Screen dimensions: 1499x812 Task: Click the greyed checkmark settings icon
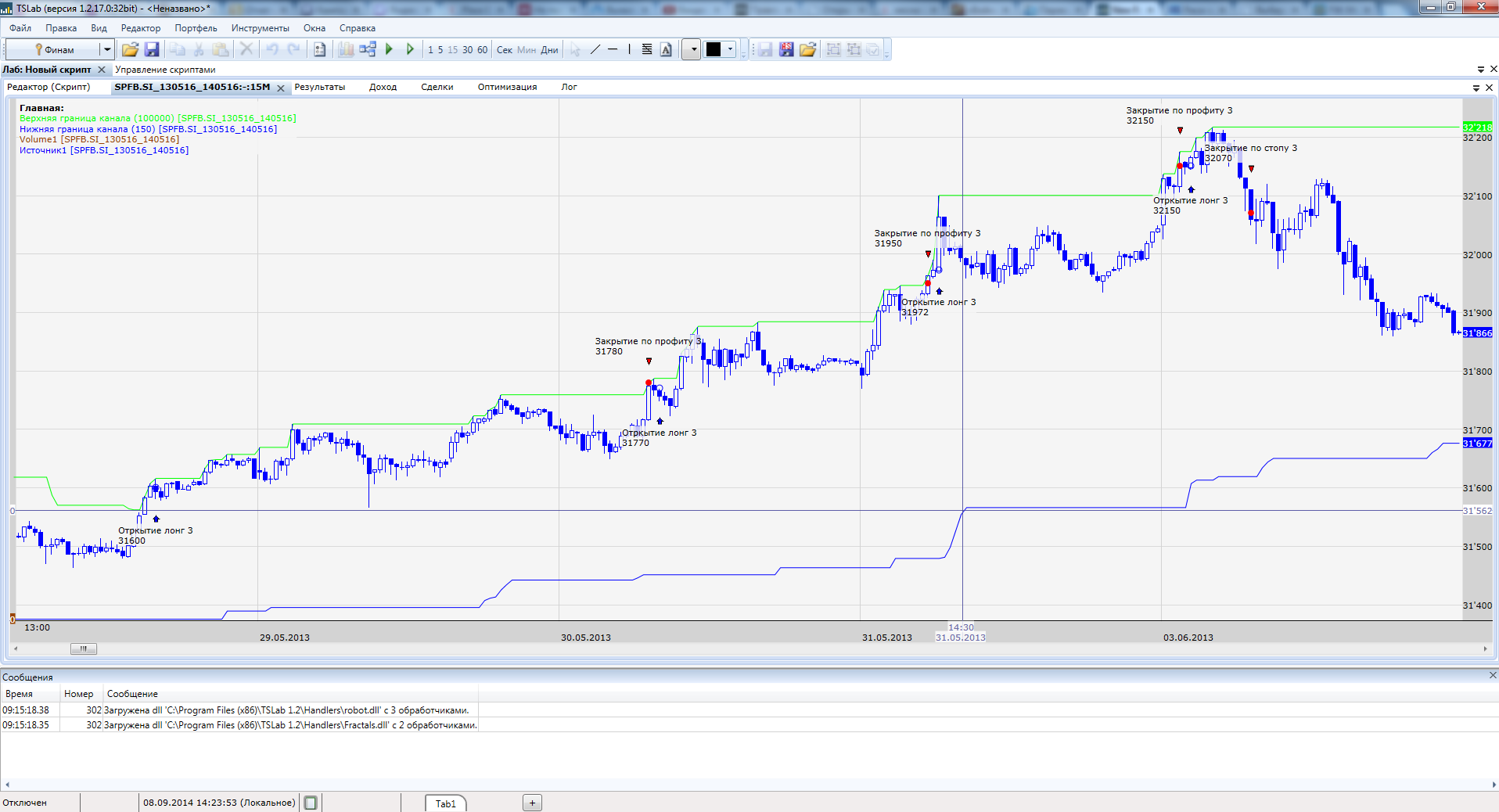[873, 49]
